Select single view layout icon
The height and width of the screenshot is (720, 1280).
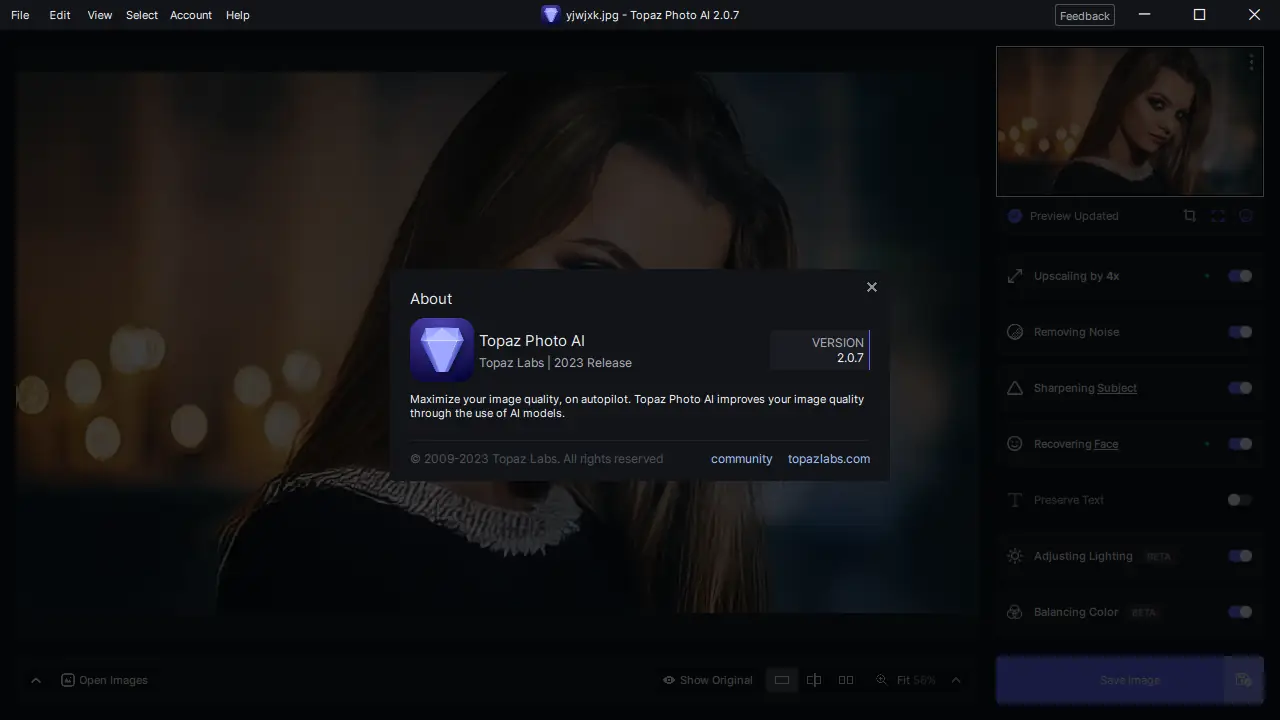click(782, 680)
